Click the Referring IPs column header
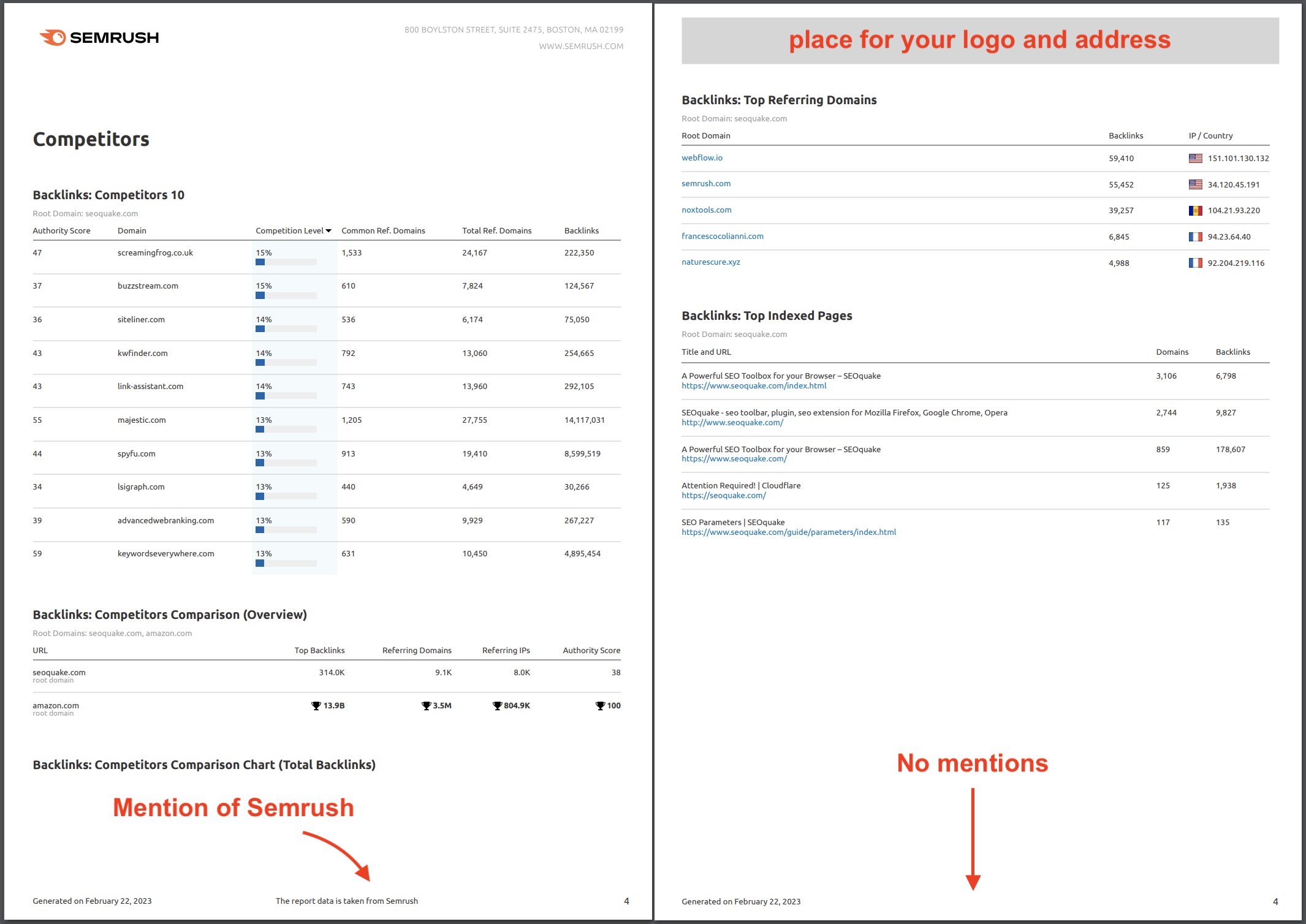This screenshot has height=924, width=1306. pyautogui.click(x=506, y=650)
